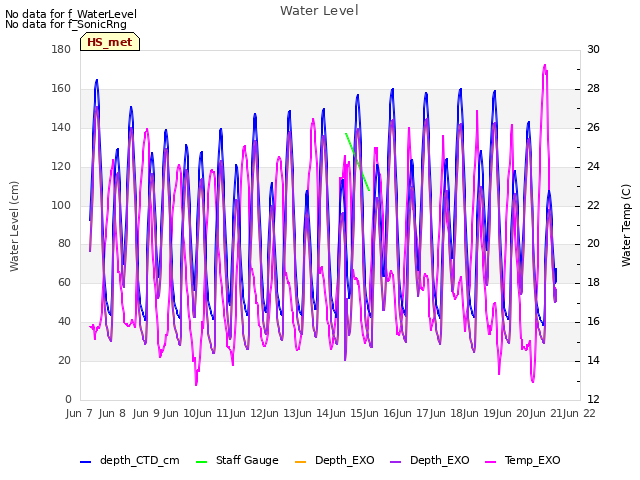640x480 pixels.
Task: Click the 0 tick on the water level axis
Action: coord(68,400)
